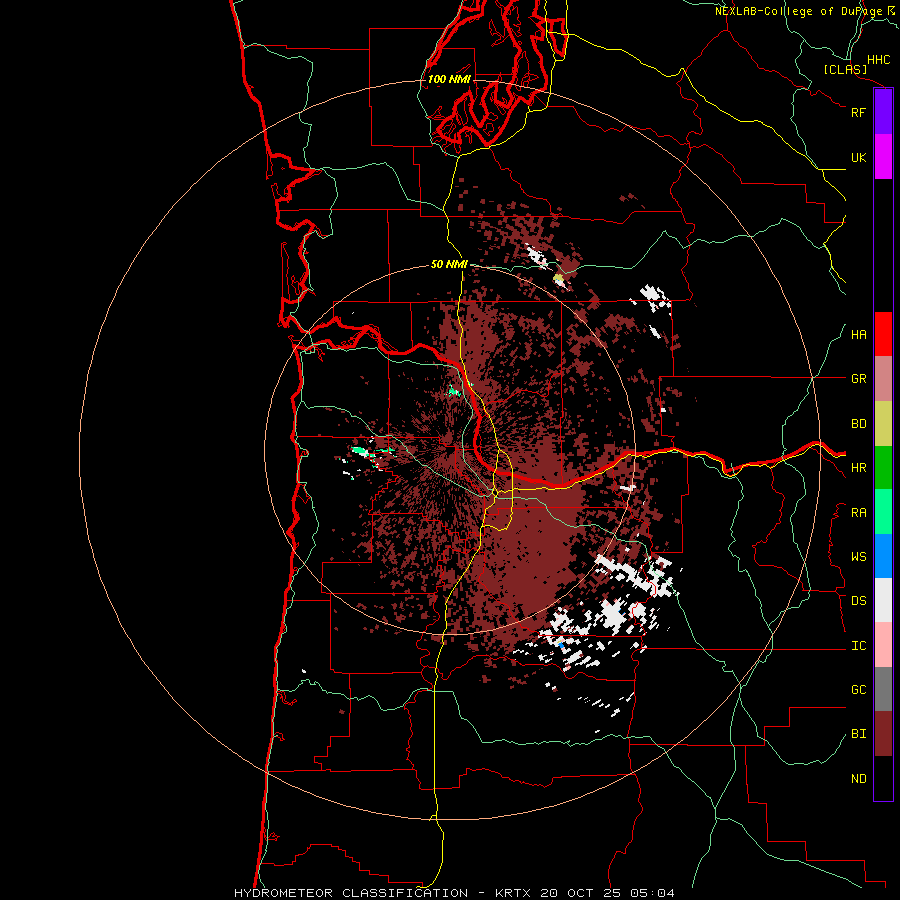Screen dimensions: 900x900
Task: Click the HHC product label
Action: (878, 60)
